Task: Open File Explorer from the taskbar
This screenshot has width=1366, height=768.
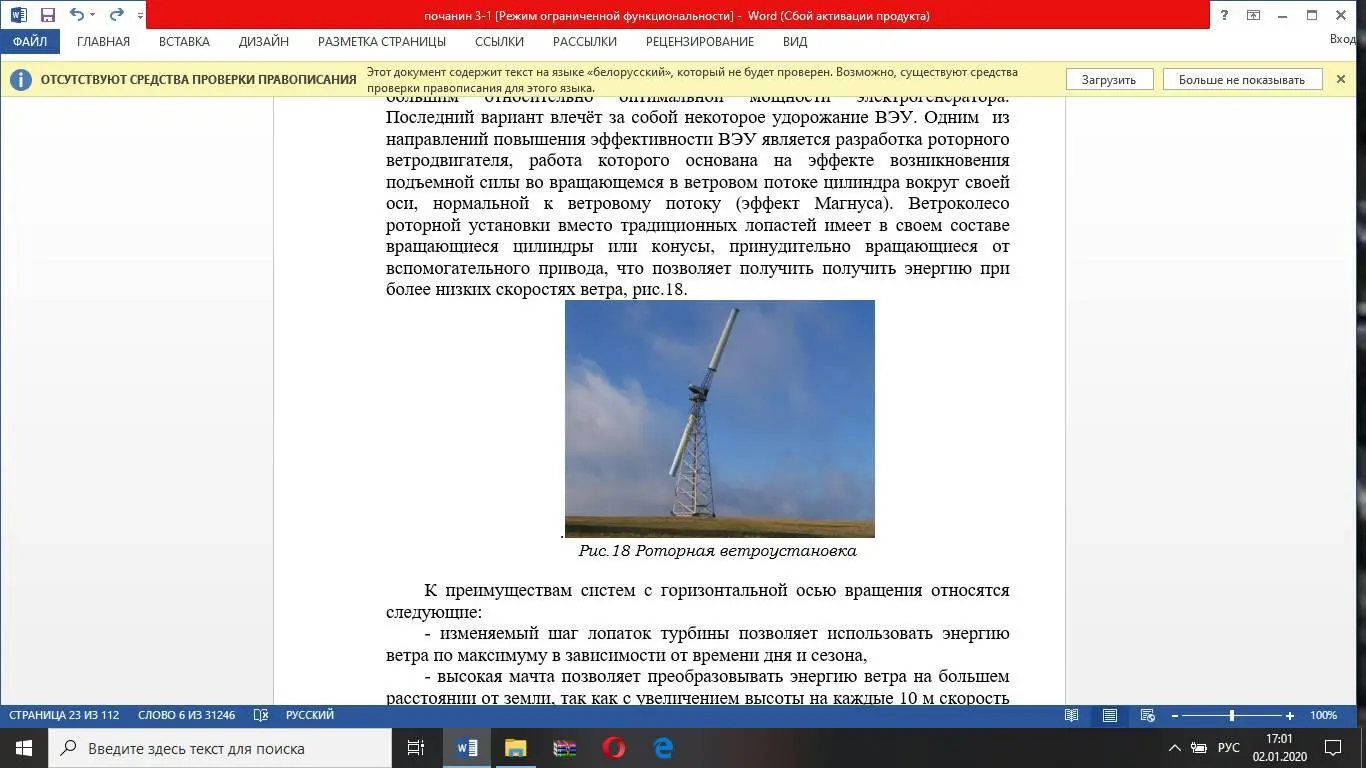Action: pyautogui.click(x=515, y=748)
